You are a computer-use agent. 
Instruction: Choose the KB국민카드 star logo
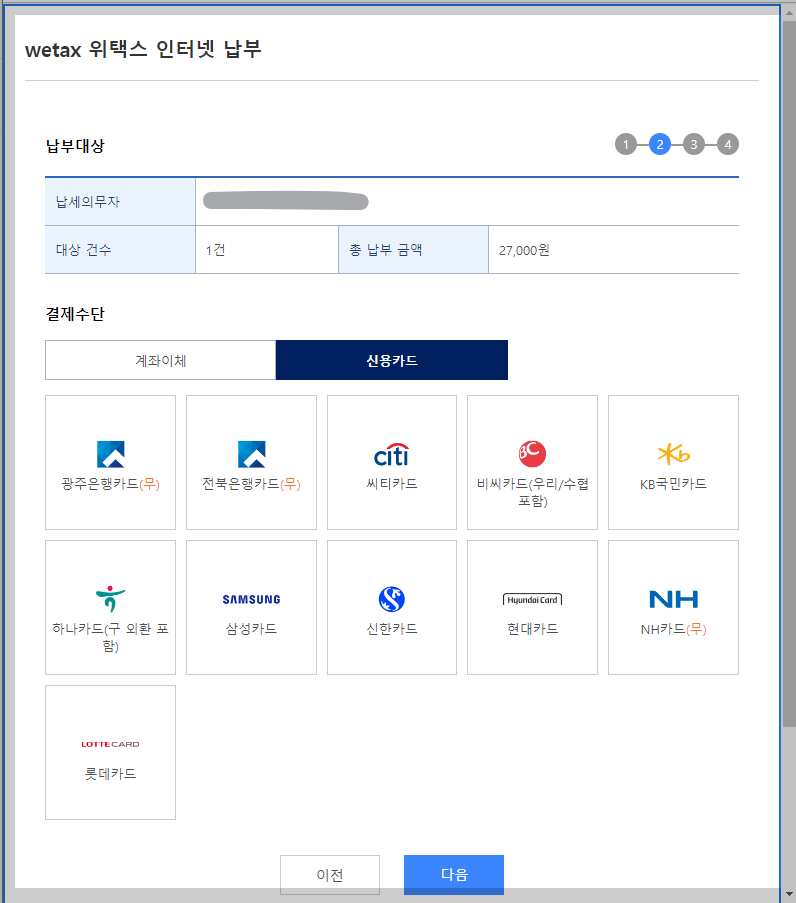[x=673, y=454]
